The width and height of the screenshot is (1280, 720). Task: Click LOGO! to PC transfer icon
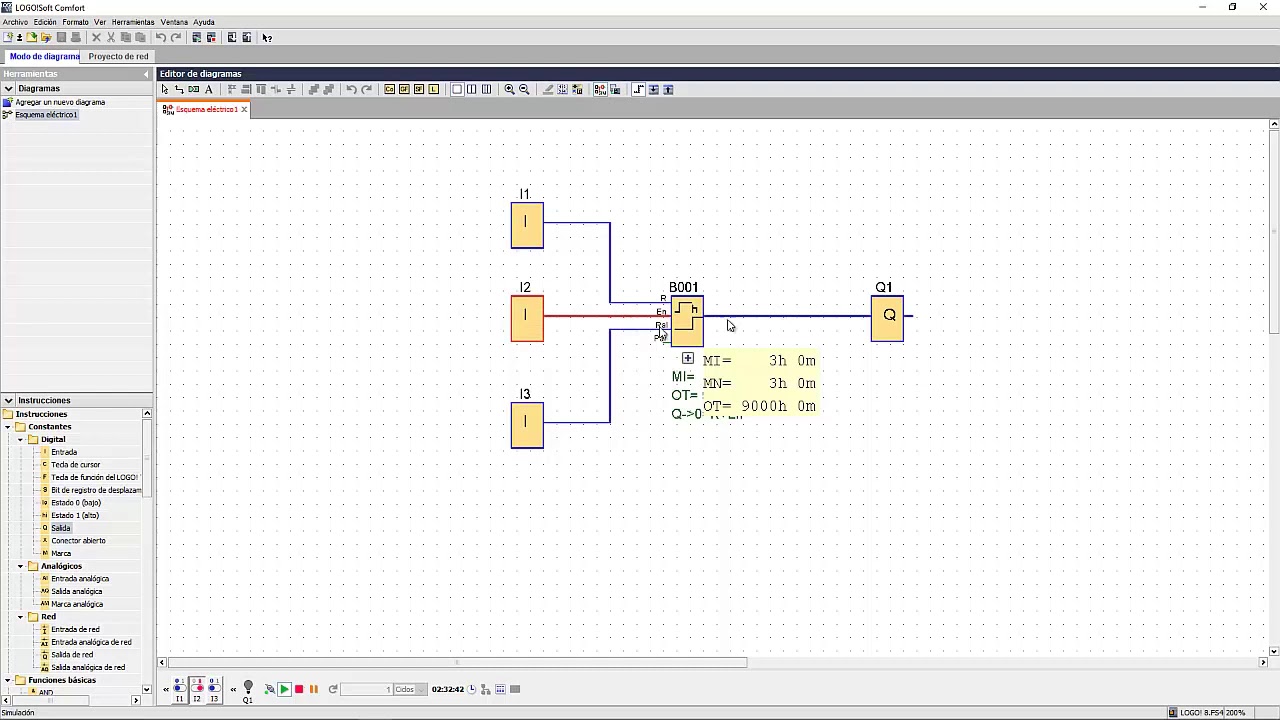[246, 37]
